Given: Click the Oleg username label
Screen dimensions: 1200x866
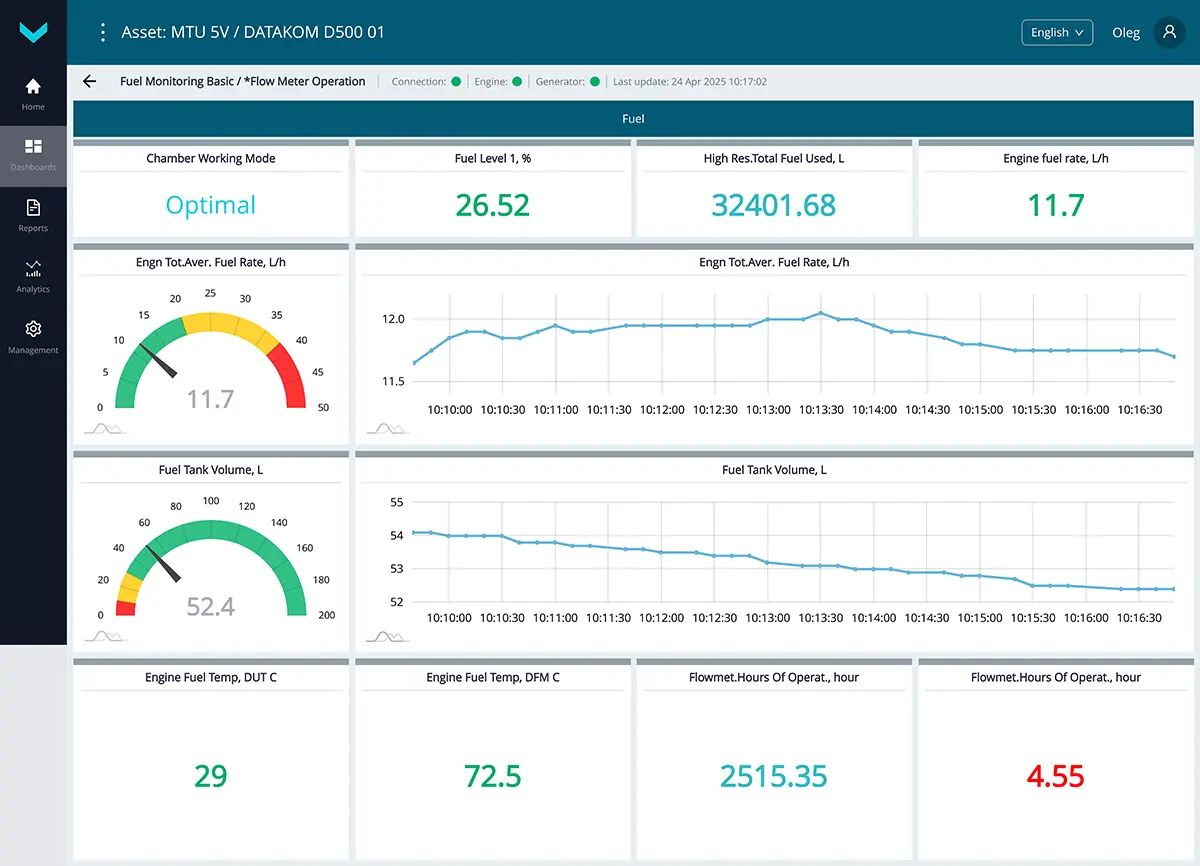Looking at the screenshot, I should [1125, 33].
